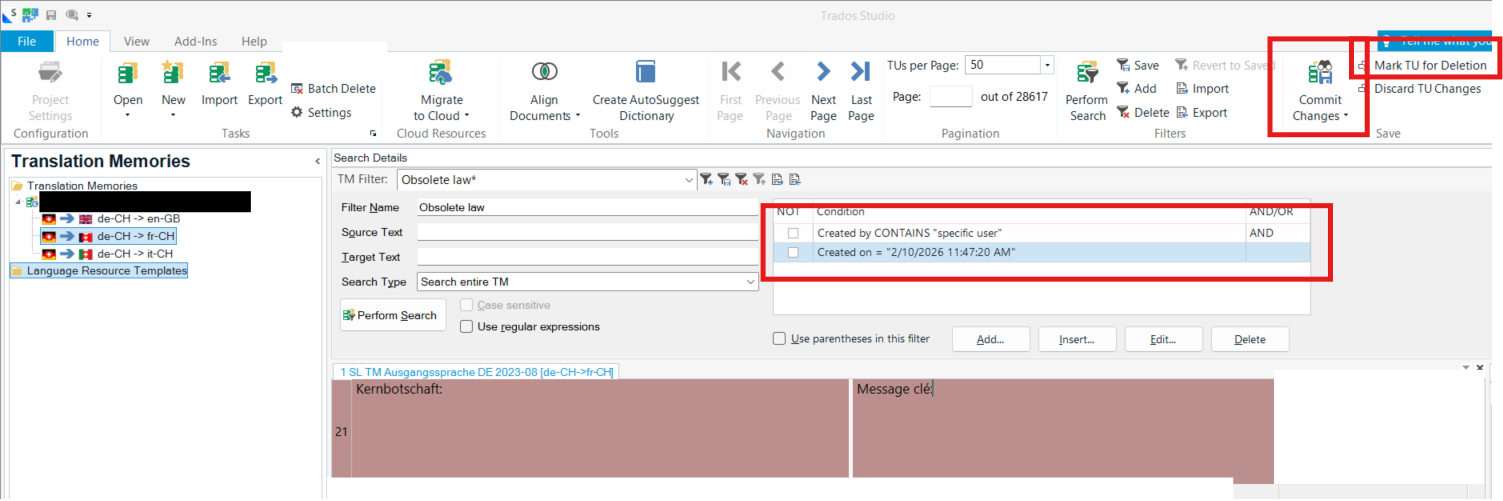Click the last icon in TM Filter toolbar
The height and width of the screenshot is (501, 1503).
(794, 180)
